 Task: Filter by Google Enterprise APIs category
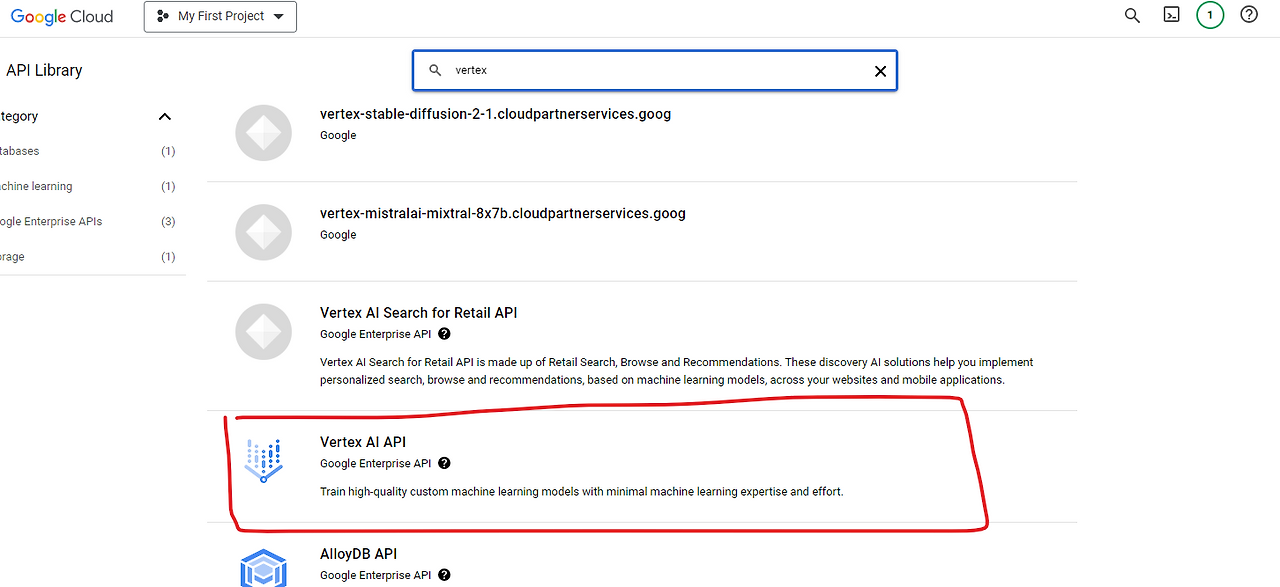point(88,221)
